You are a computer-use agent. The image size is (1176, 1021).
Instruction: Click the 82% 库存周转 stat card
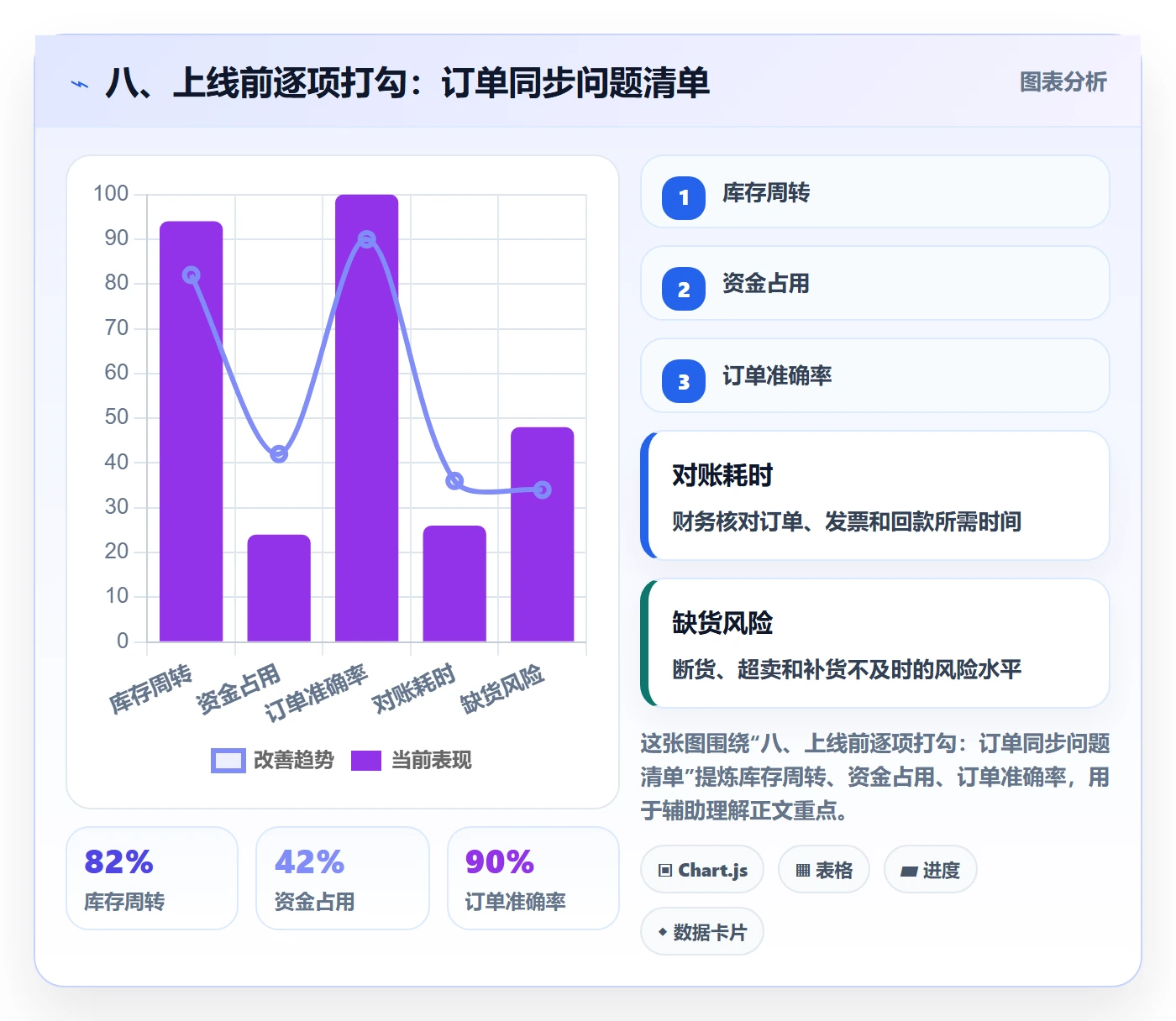(x=152, y=878)
